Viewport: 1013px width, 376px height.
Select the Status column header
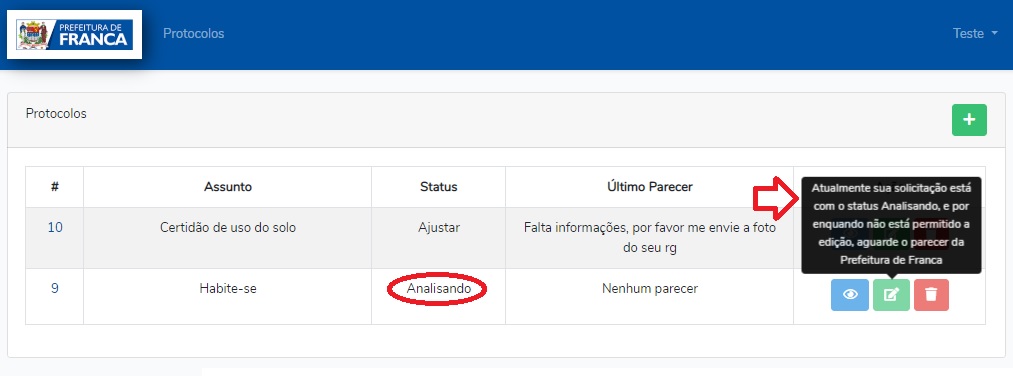click(x=439, y=187)
